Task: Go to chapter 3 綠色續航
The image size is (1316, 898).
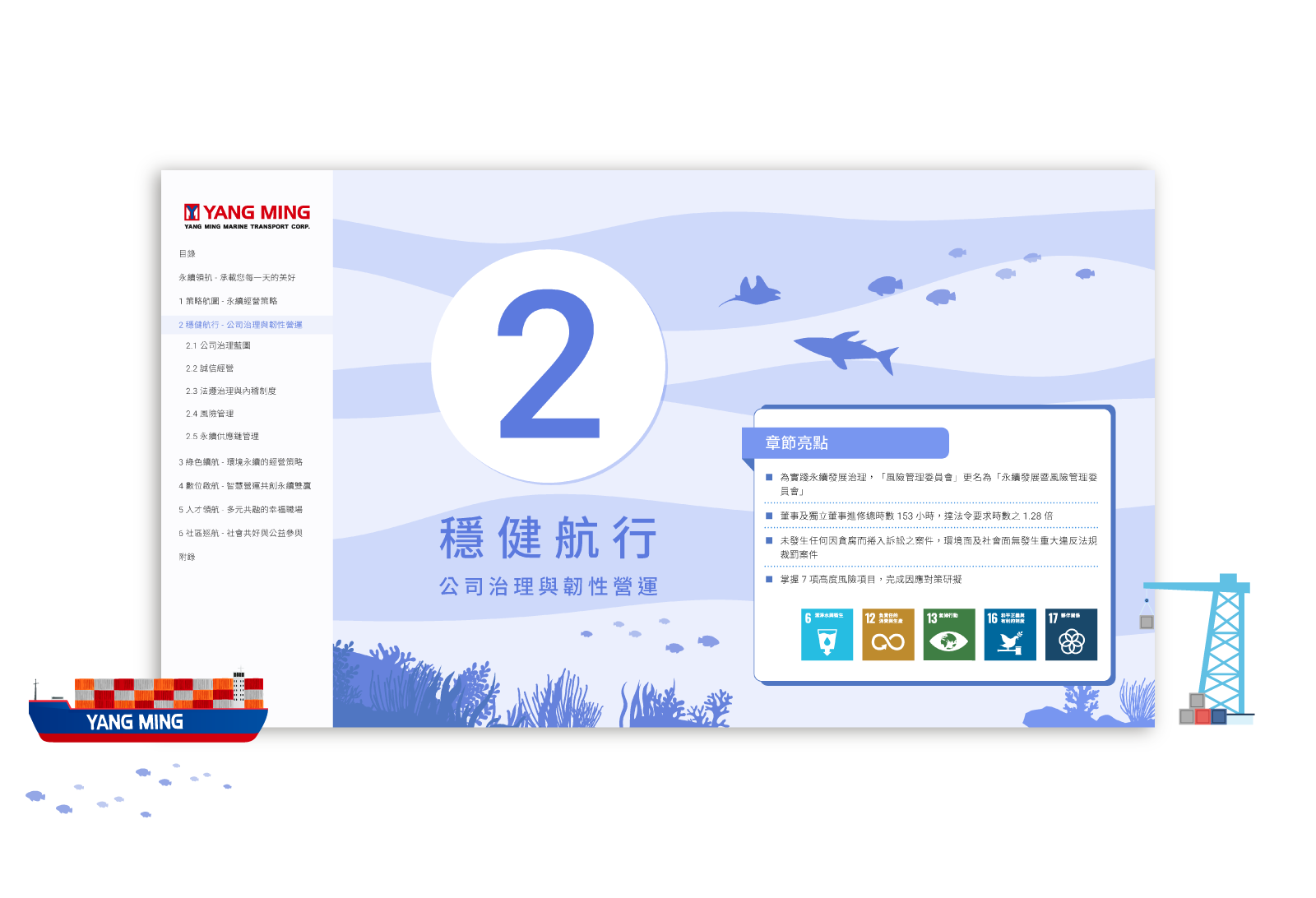Action: [241, 462]
